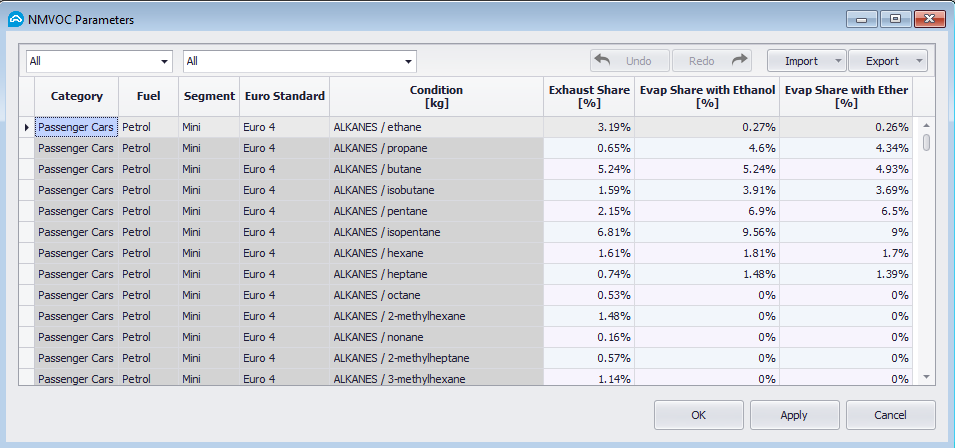The height and width of the screenshot is (448, 955).
Task: Maximize the NMVOC Parameters window
Action: (x=895, y=19)
